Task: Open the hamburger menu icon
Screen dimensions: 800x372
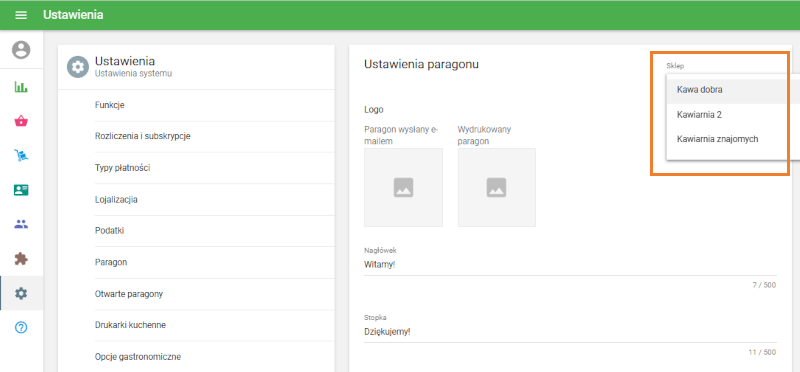Action: tap(21, 15)
